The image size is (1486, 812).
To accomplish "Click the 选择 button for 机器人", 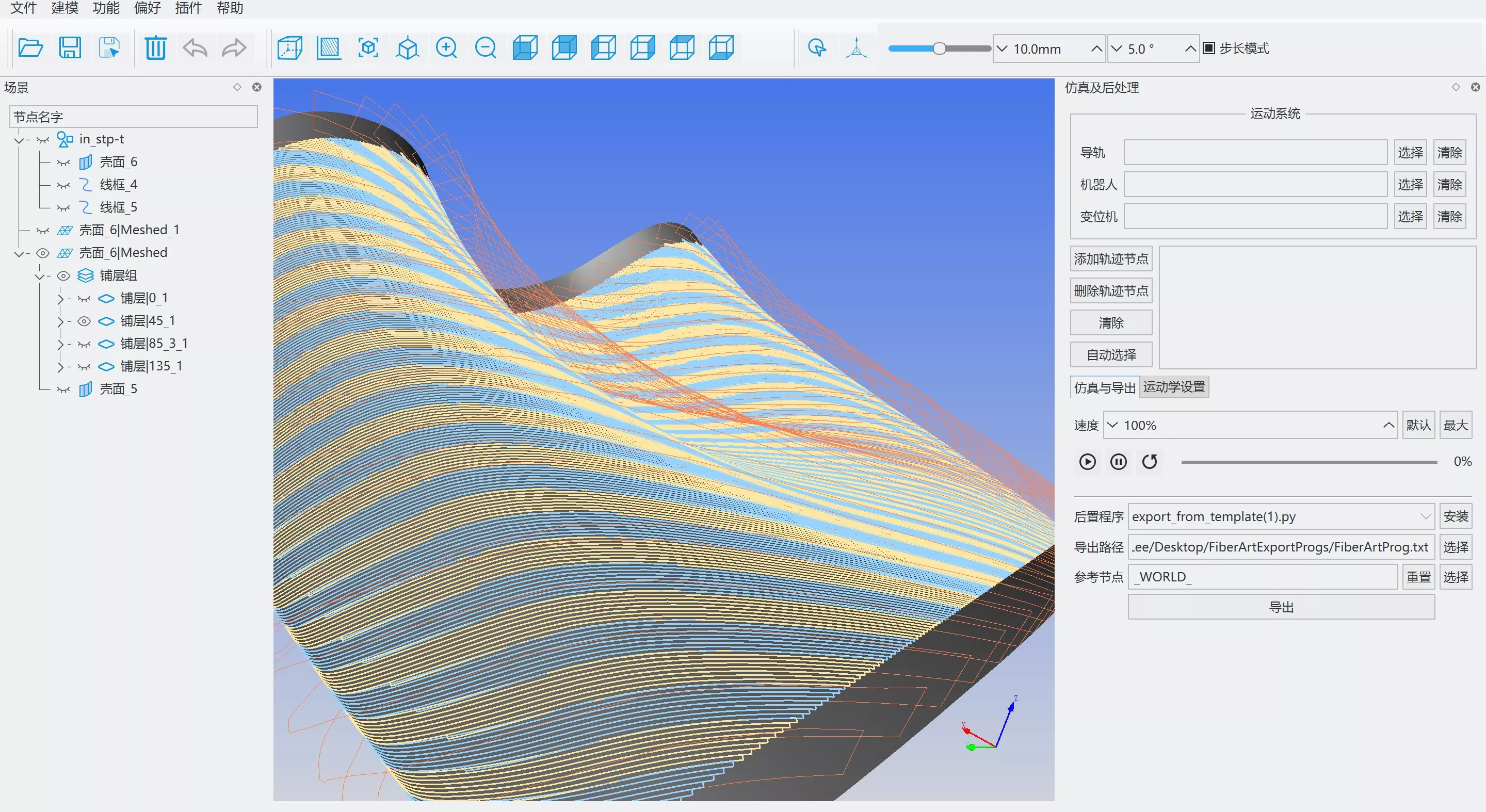I will coord(1410,185).
